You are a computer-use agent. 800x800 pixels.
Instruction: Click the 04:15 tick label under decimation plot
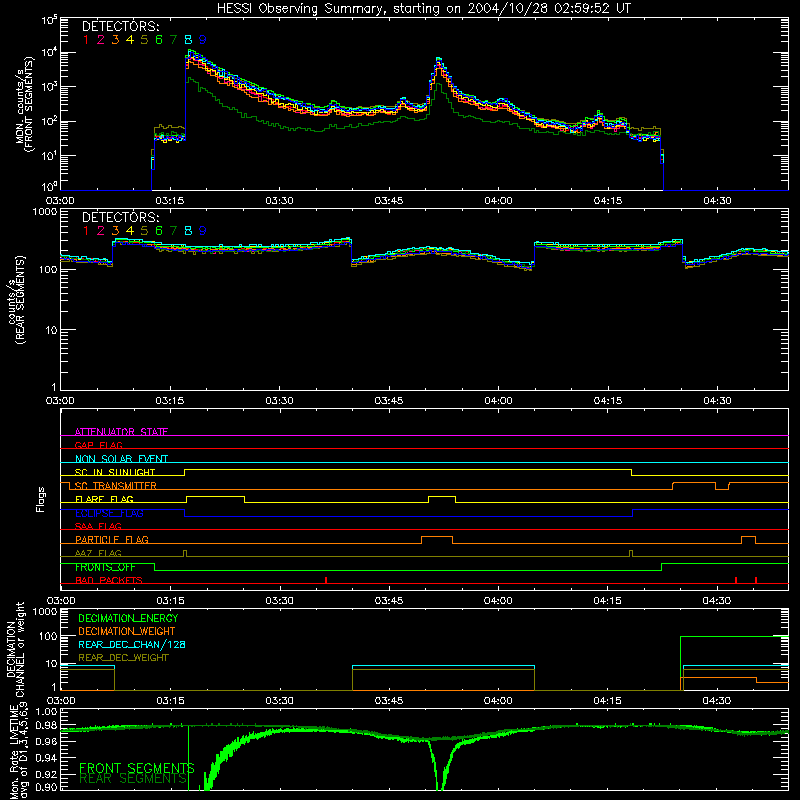pyautogui.click(x=608, y=701)
